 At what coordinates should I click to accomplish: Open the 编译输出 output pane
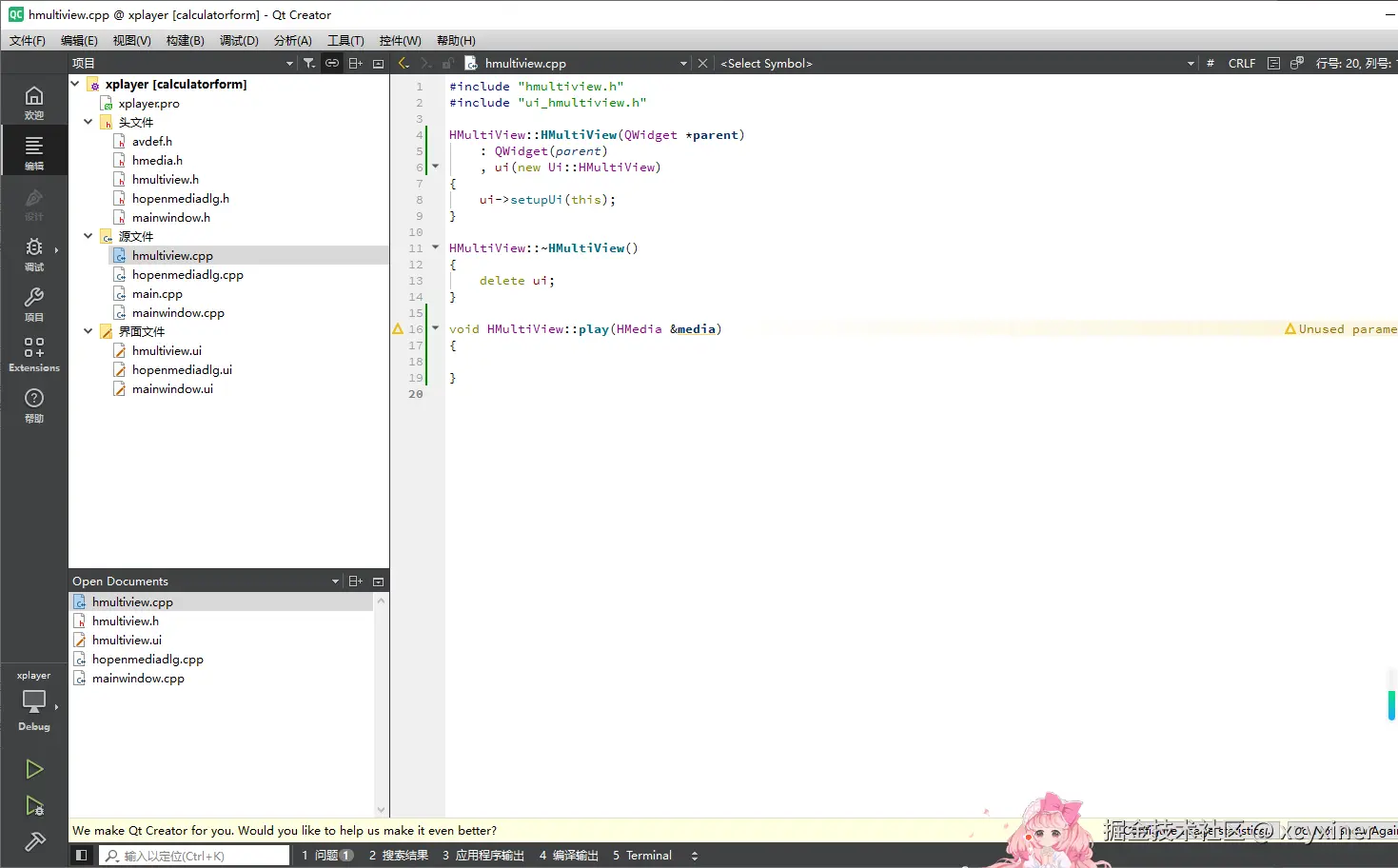pos(569,856)
